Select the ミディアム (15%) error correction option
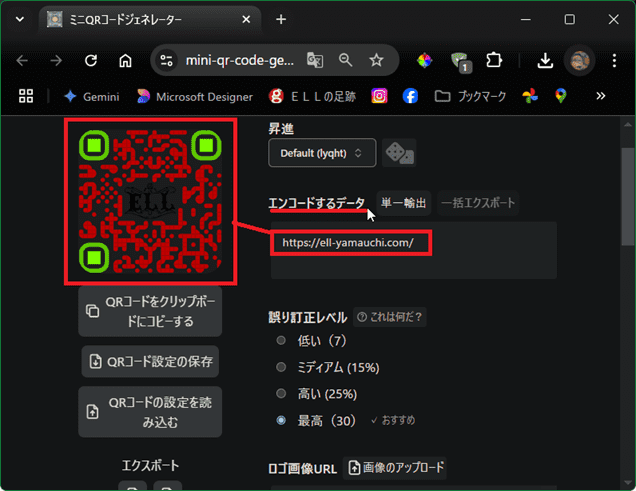Image resolution: width=636 pixels, height=491 pixels. (x=281, y=367)
